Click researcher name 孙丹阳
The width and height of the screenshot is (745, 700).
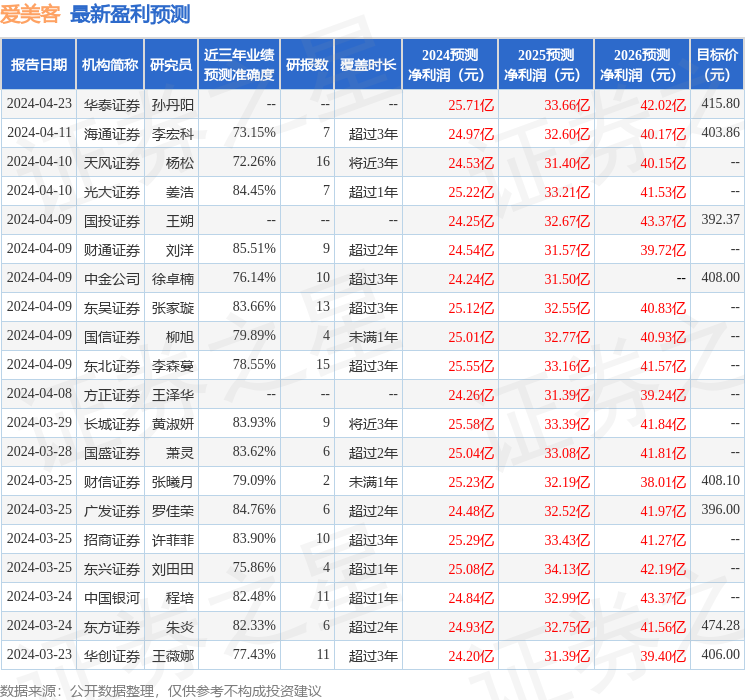173,105
